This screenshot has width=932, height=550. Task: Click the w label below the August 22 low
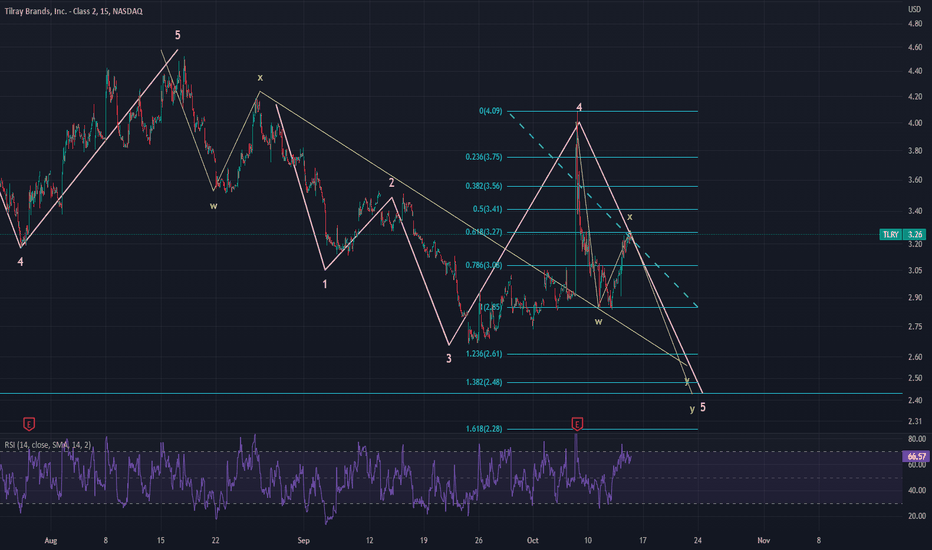click(x=213, y=206)
